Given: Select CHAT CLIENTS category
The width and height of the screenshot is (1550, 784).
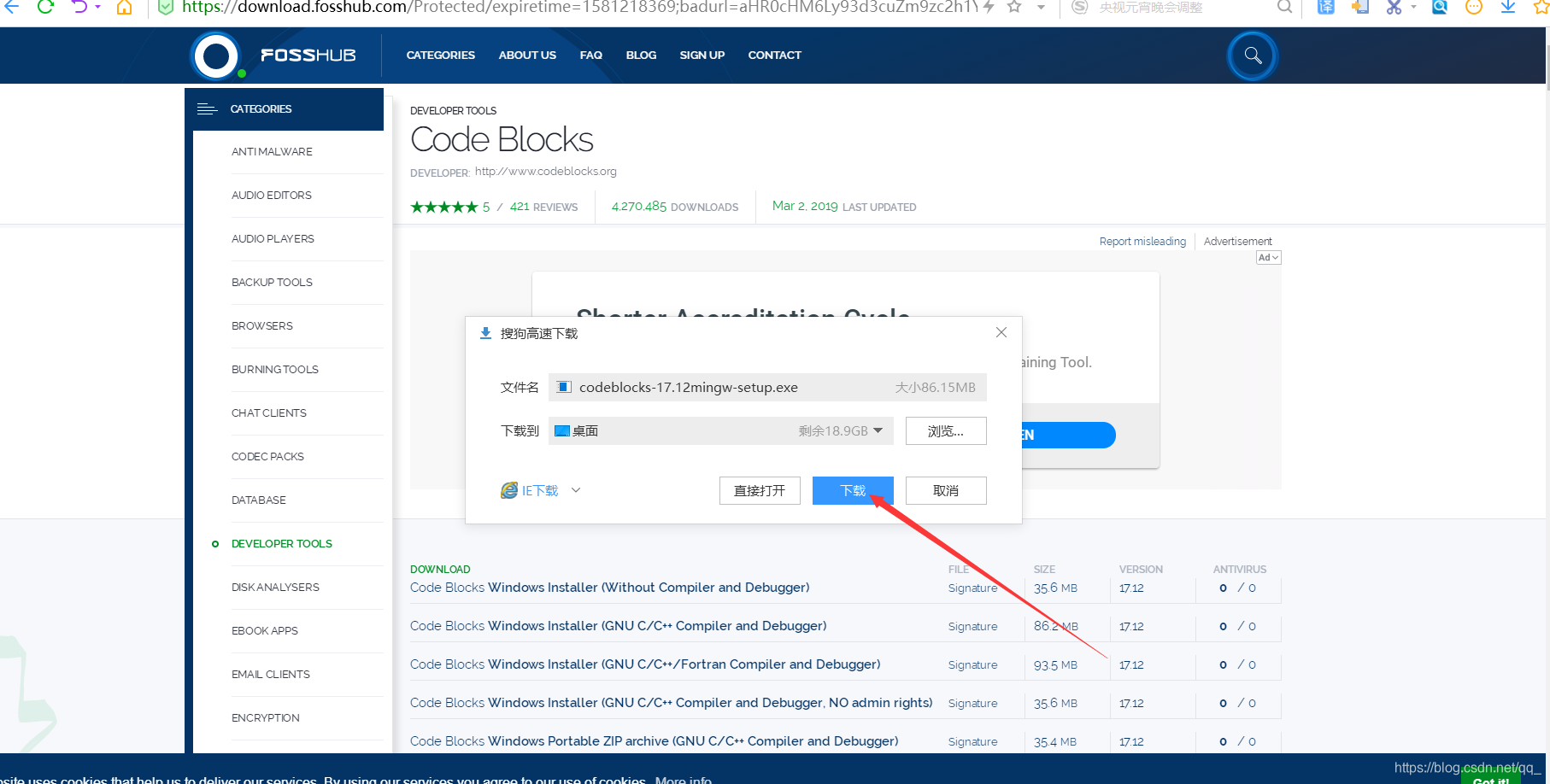Looking at the screenshot, I should 268,412.
